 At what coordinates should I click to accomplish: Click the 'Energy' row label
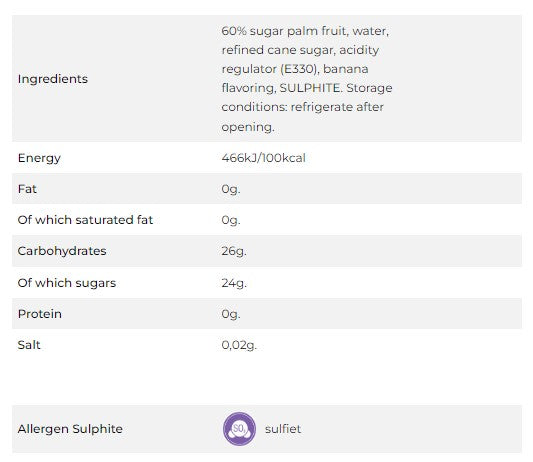point(39,158)
